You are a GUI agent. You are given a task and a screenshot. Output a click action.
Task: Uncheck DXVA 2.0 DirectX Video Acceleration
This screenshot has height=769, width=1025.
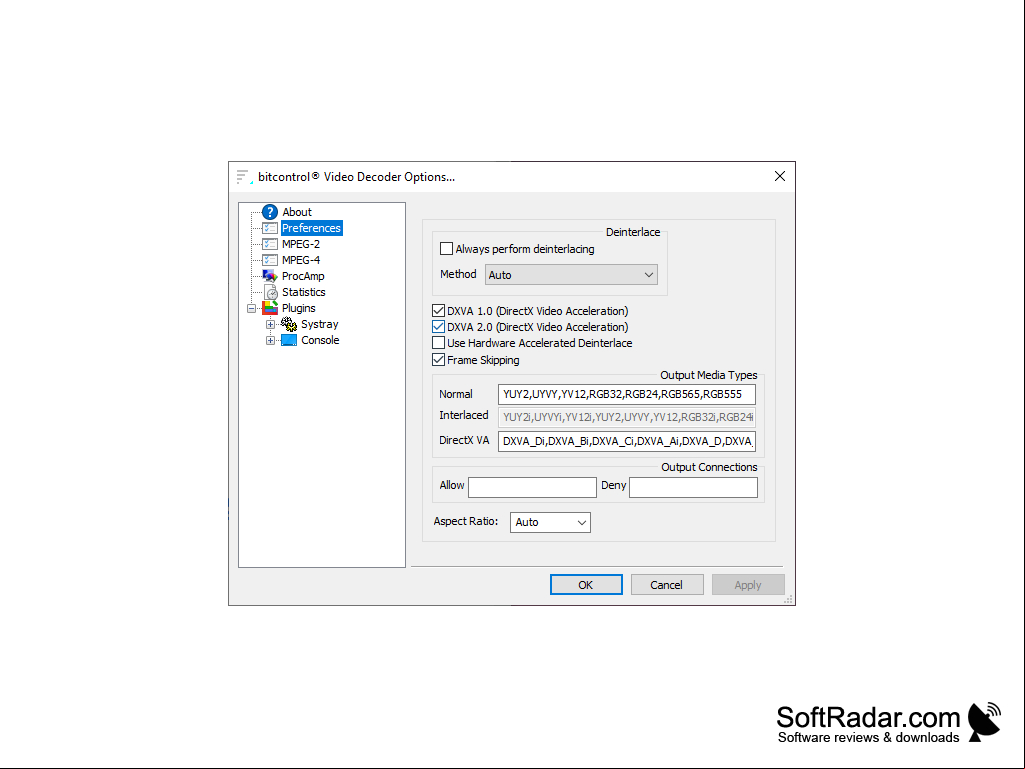tap(439, 327)
